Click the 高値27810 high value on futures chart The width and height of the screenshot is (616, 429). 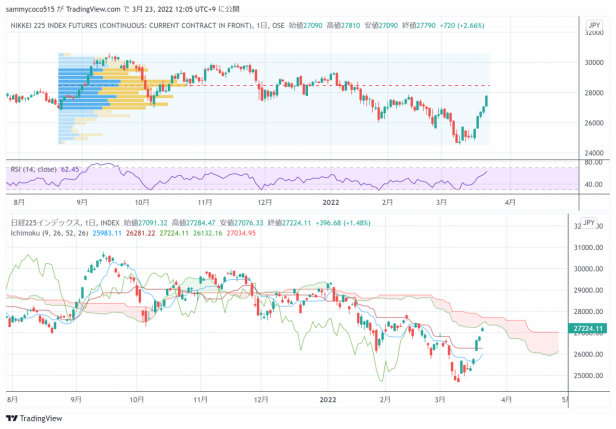pyautogui.click(x=343, y=26)
